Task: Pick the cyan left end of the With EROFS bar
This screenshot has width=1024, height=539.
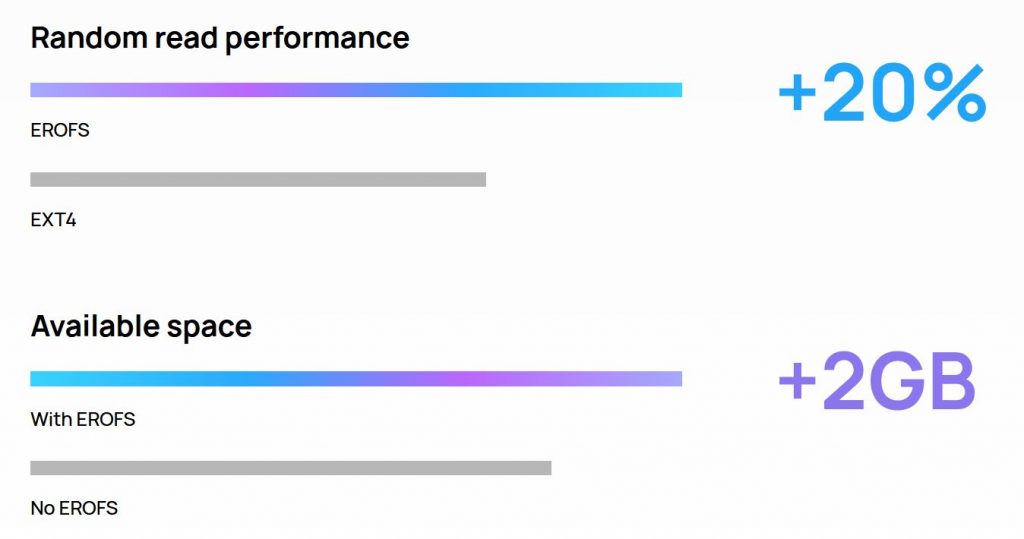Action: (x=59, y=379)
